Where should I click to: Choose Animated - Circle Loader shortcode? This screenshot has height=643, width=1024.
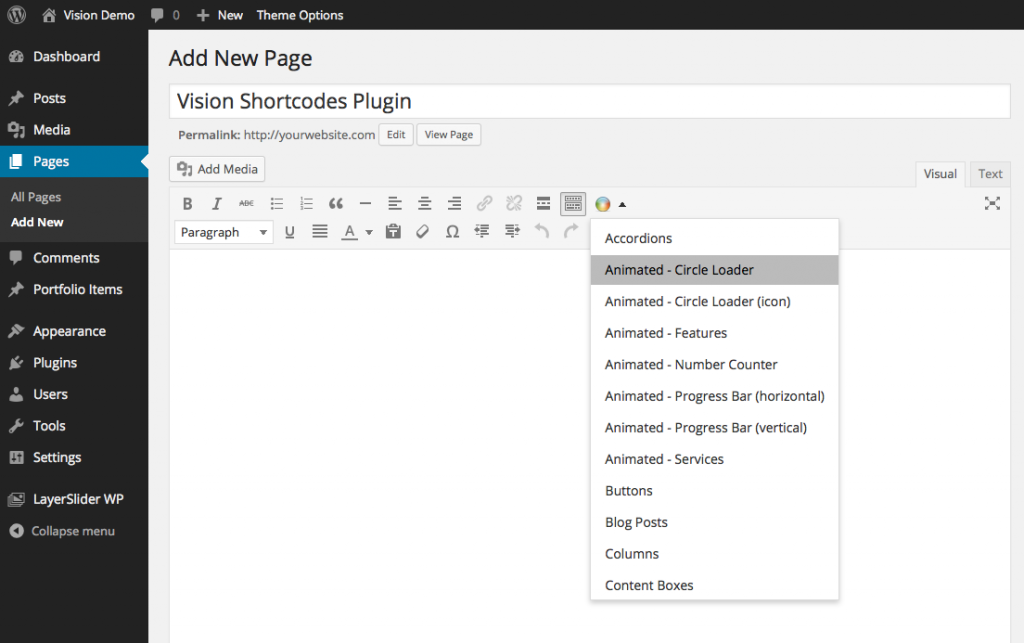tap(714, 270)
